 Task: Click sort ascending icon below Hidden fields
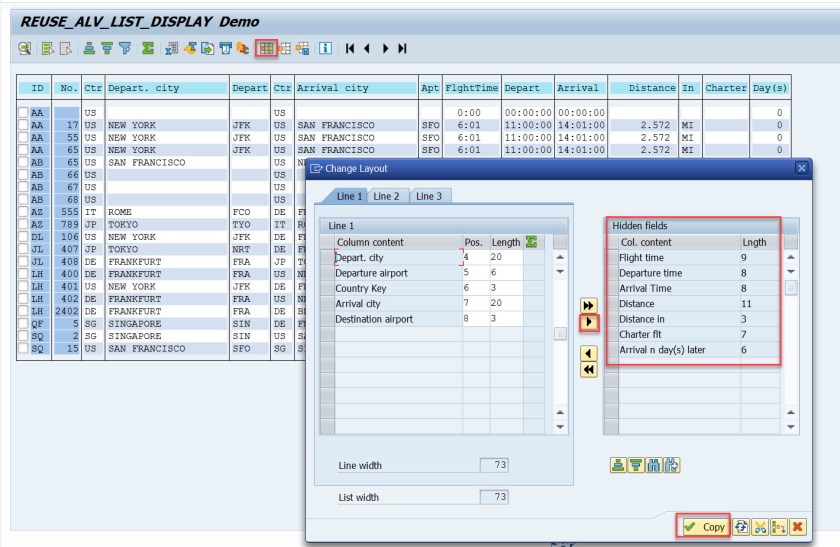click(x=618, y=465)
